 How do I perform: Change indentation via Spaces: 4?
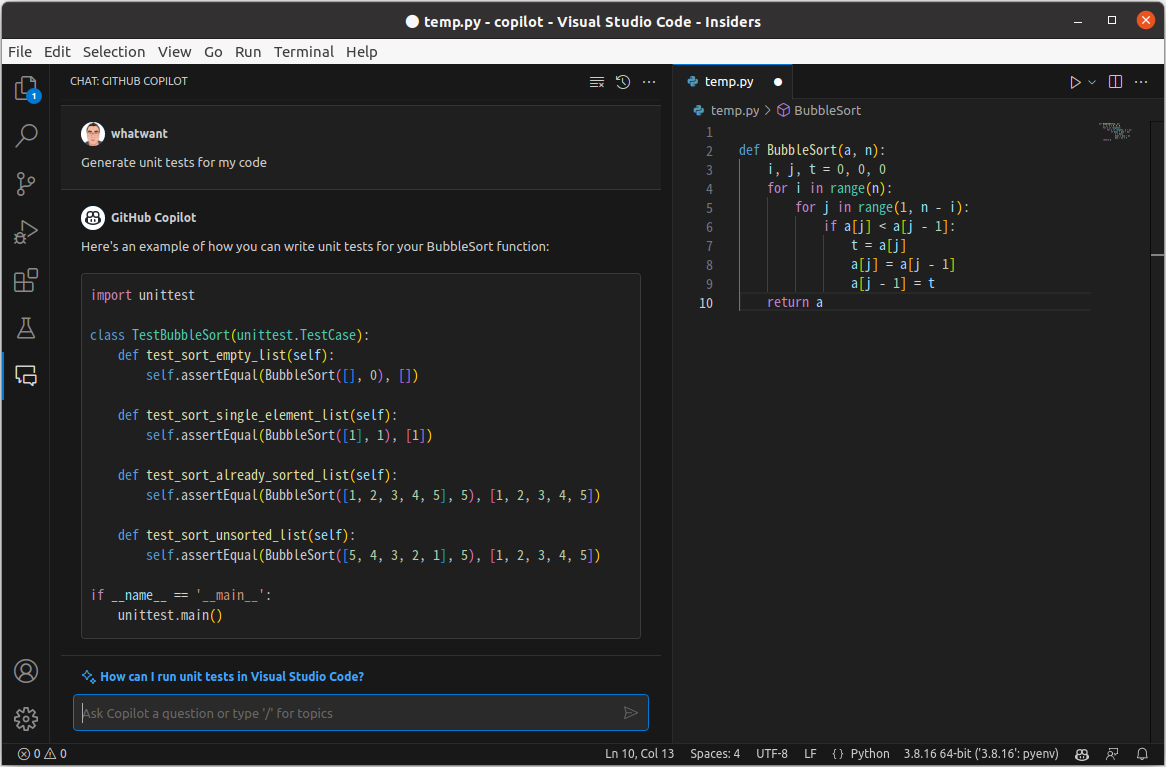[715, 754]
